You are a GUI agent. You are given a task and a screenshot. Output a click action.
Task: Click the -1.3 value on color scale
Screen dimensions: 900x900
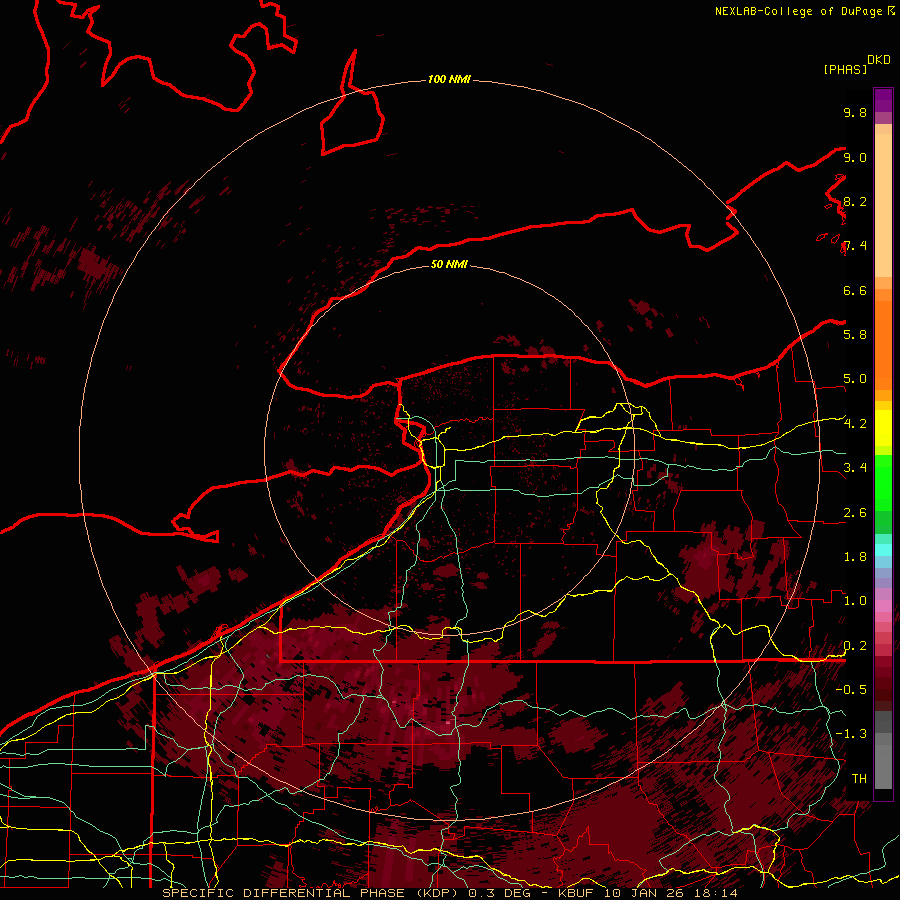coord(851,734)
